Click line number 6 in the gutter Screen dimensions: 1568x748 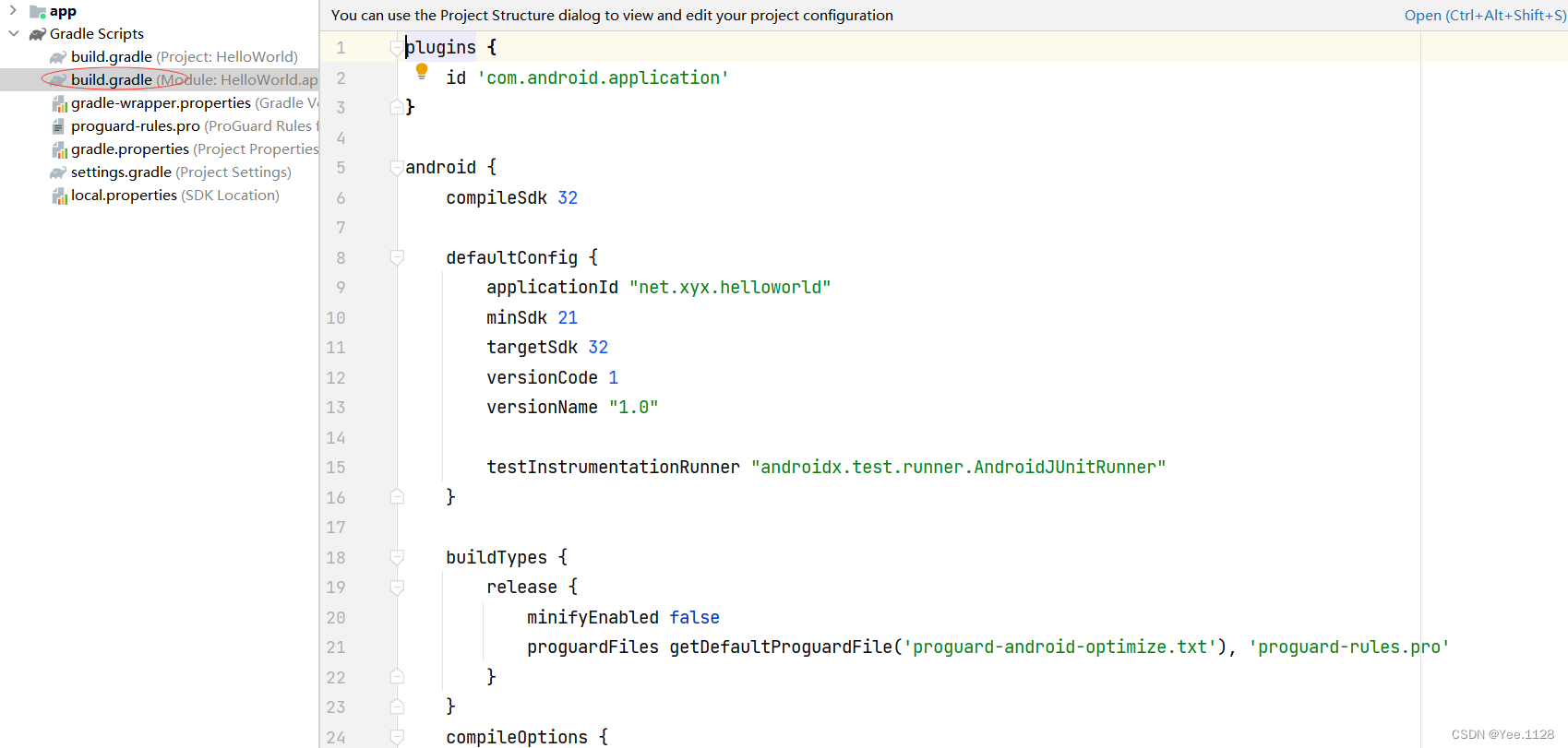(x=341, y=198)
